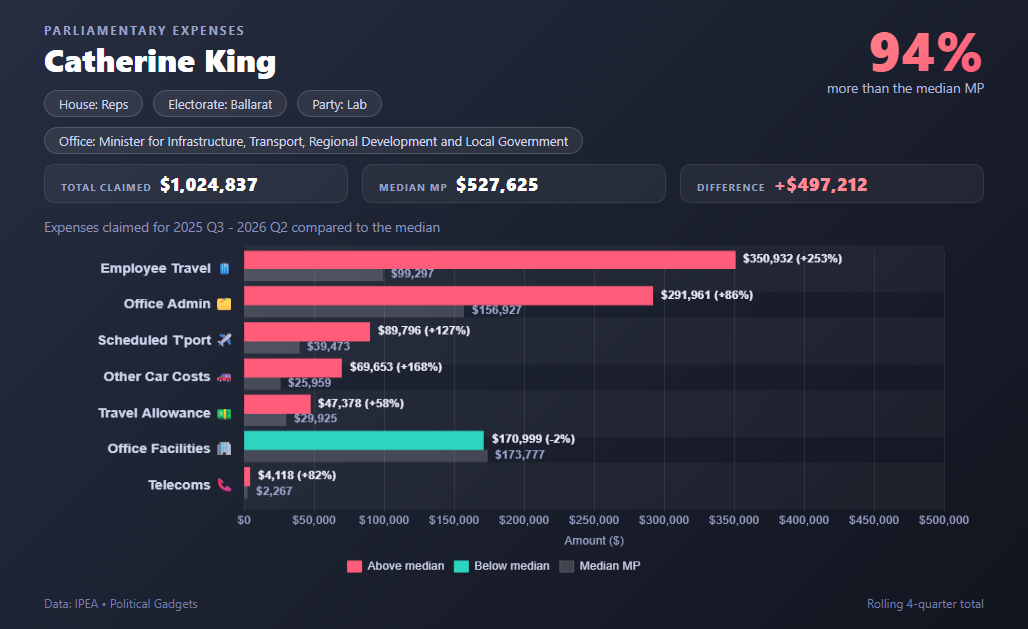
Task: Click the Other Car Costs red bar
Action: click(293, 368)
